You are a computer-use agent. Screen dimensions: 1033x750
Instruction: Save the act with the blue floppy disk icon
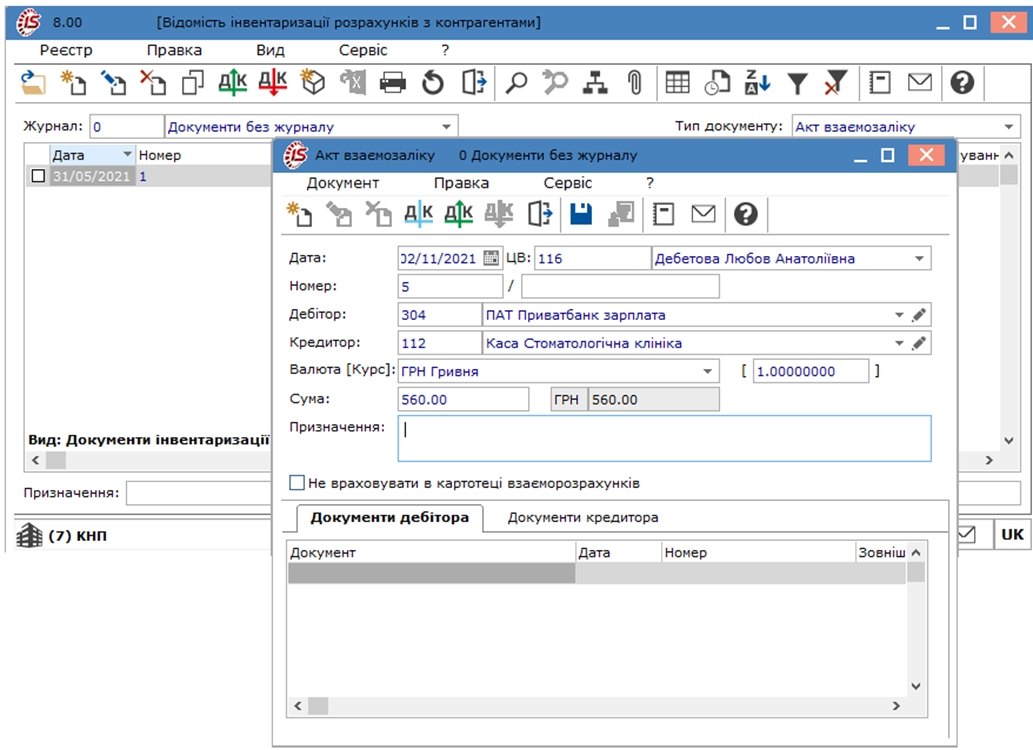tap(580, 214)
